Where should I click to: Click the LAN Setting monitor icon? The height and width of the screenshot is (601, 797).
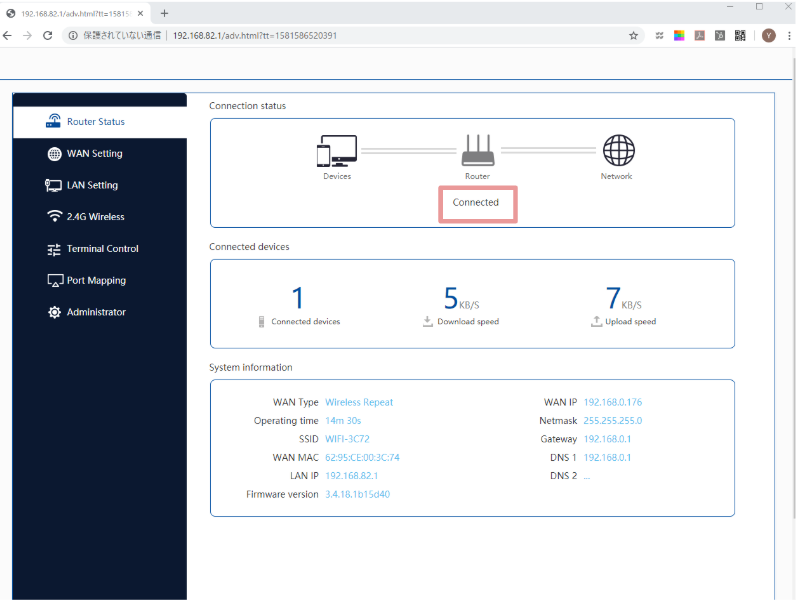(53, 186)
